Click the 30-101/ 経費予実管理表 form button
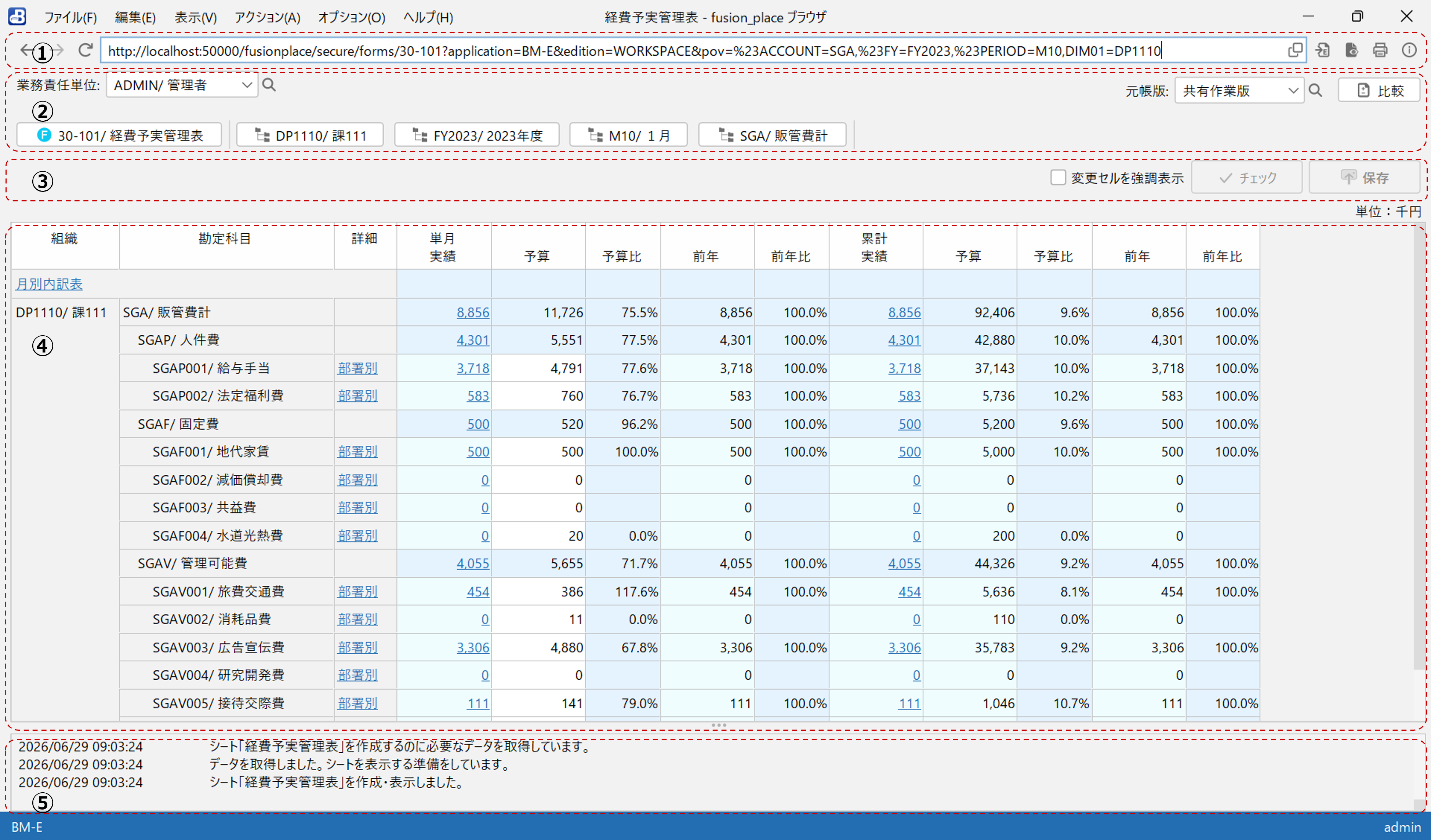Viewport: 1431px width, 840px height. 119,135
